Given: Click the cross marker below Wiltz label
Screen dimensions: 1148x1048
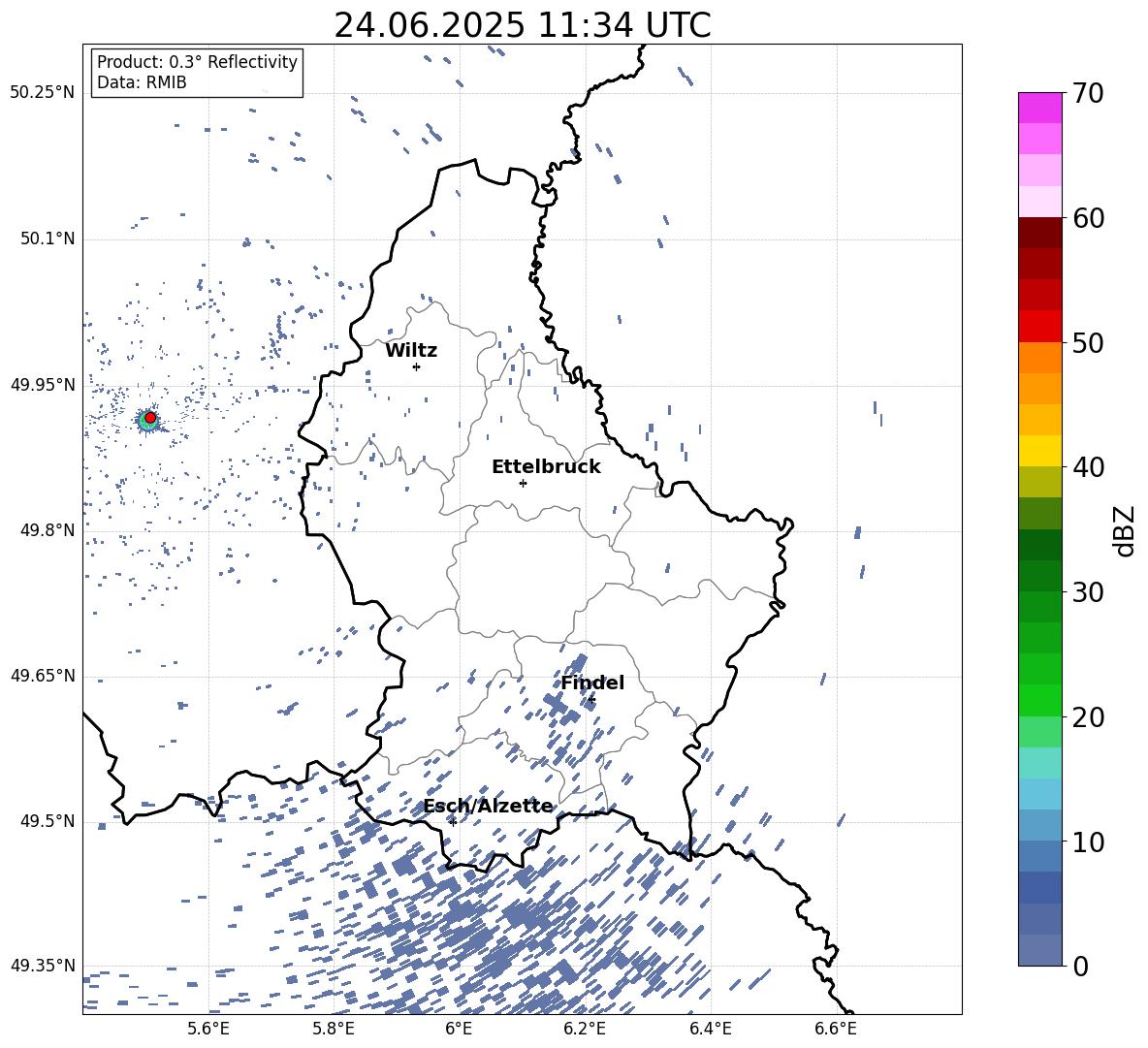Looking at the screenshot, I should point(417,366).
